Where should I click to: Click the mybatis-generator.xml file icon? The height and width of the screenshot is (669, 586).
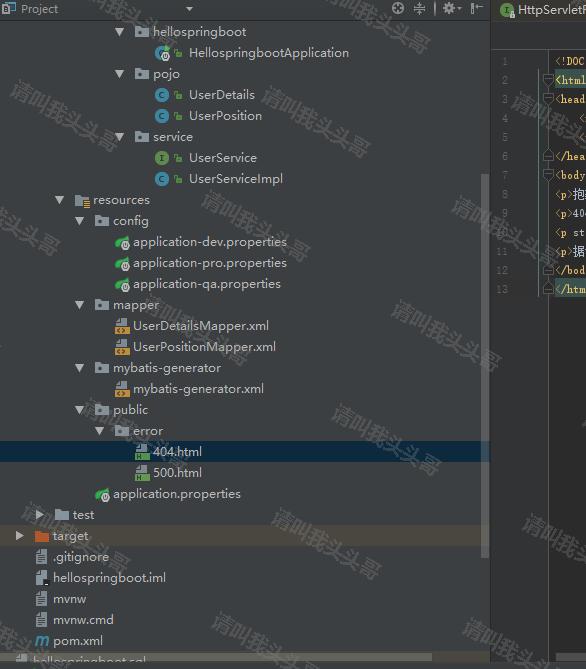tap(122, 389)
